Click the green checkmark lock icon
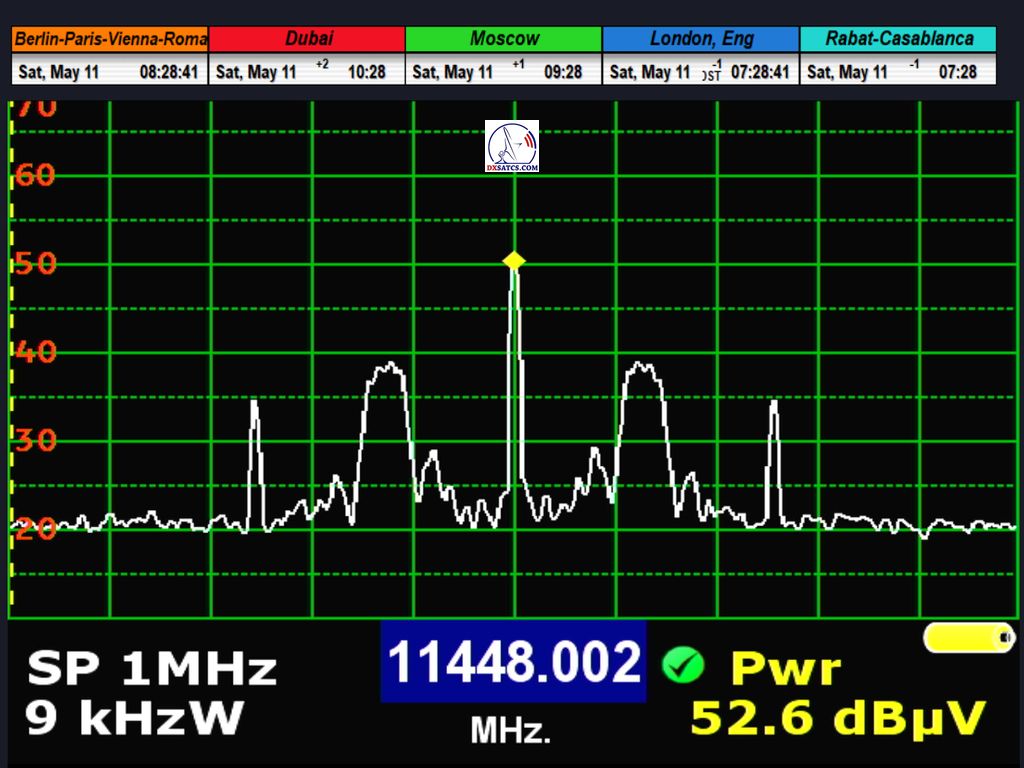This screenshot has width=1024, height=768. (683, 664)
